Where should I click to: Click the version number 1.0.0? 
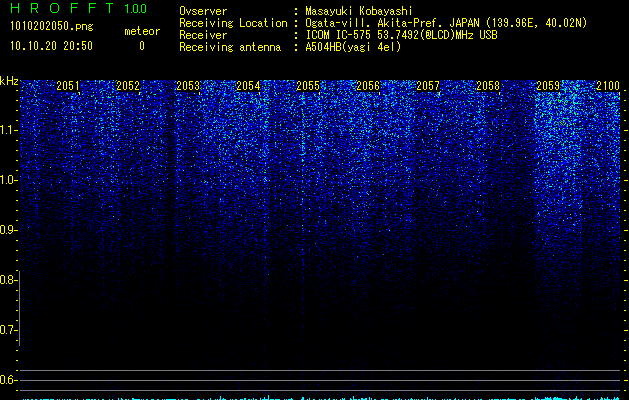(136, 8)
